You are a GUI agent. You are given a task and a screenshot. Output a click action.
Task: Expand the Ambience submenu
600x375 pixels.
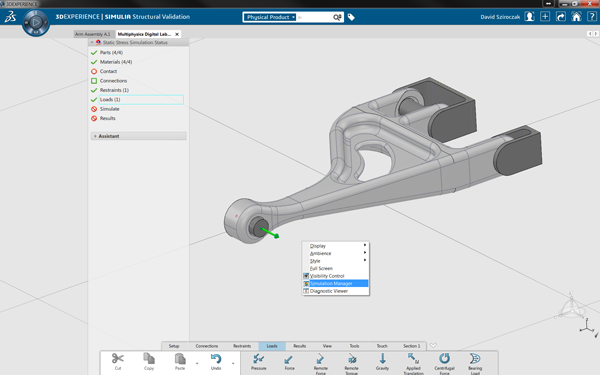(336, 253)
